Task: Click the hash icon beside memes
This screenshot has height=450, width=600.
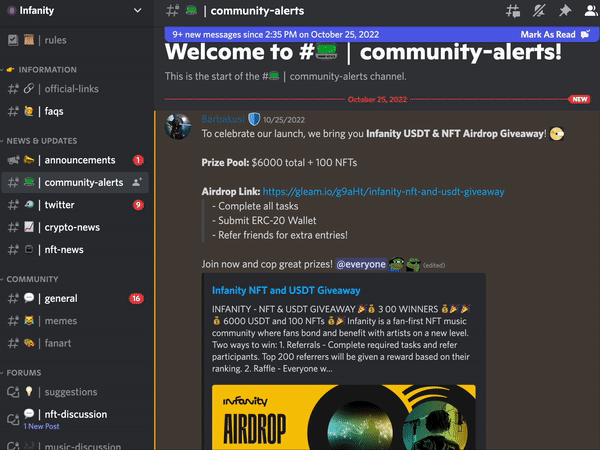Action: coord(13,321)
